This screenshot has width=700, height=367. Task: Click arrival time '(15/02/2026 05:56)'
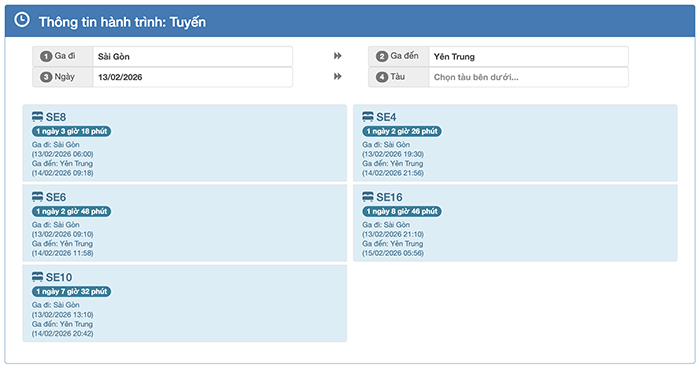tap(393, 253)
